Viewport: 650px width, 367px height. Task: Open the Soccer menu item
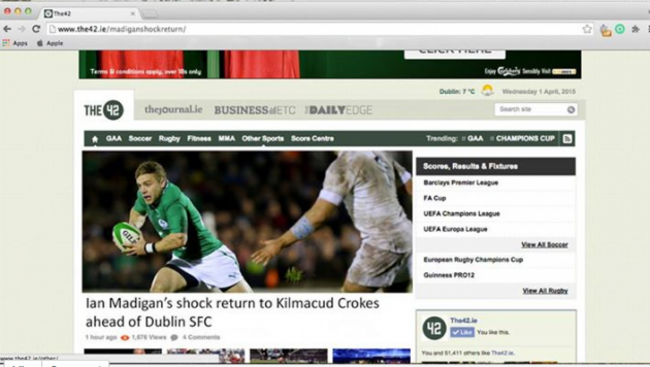(140, 139)
